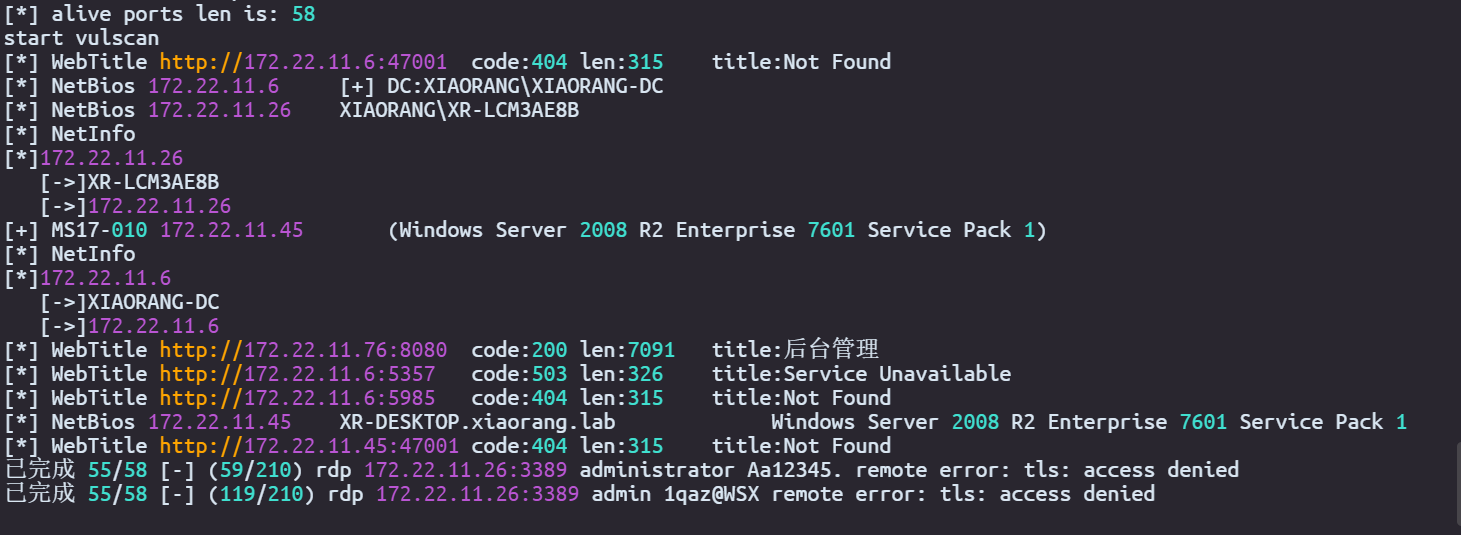Click the 1qaz@WSX password text
1461x535 pixels.
coord(711,494)
